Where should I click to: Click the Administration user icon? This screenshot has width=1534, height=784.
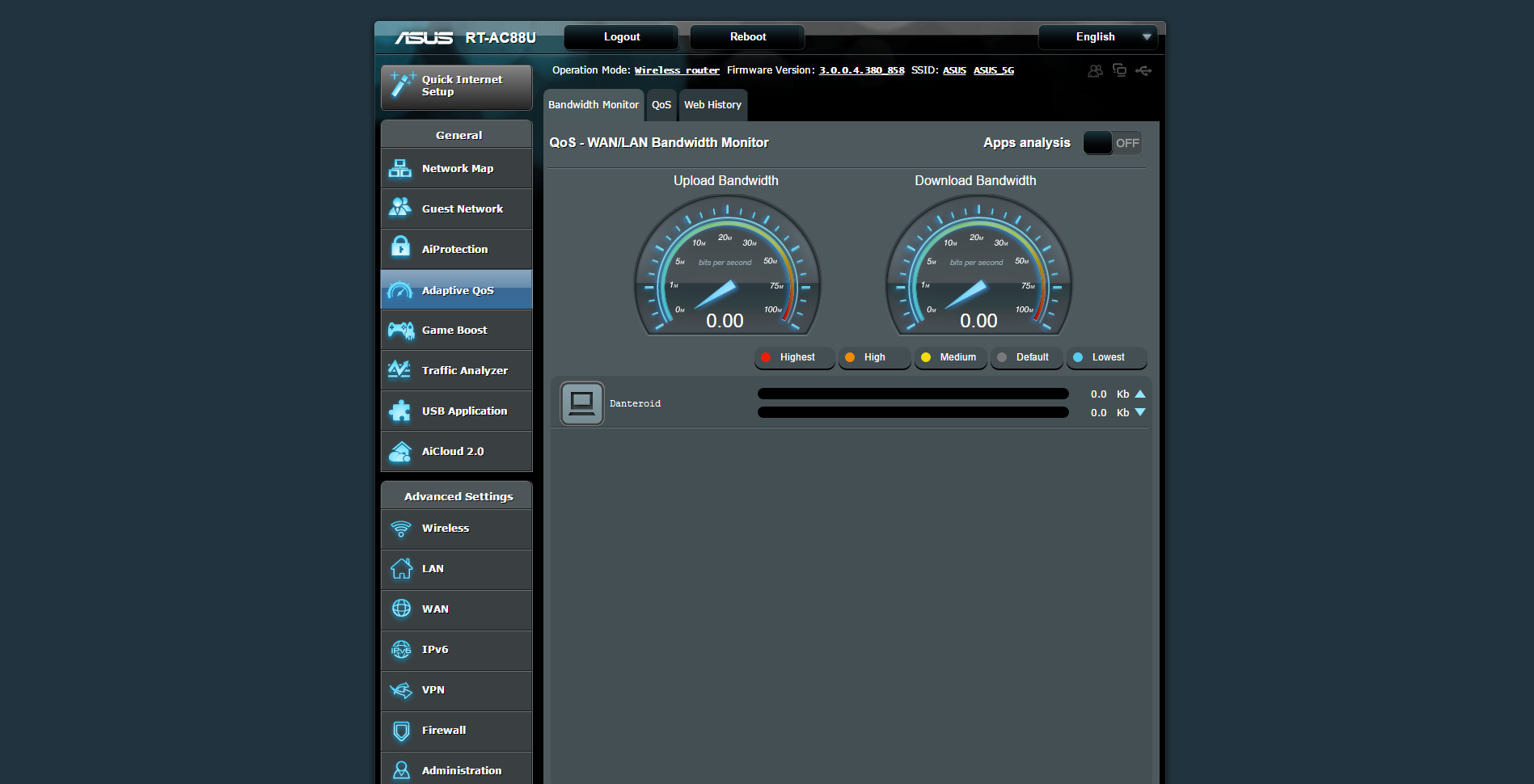pos(401,770)
